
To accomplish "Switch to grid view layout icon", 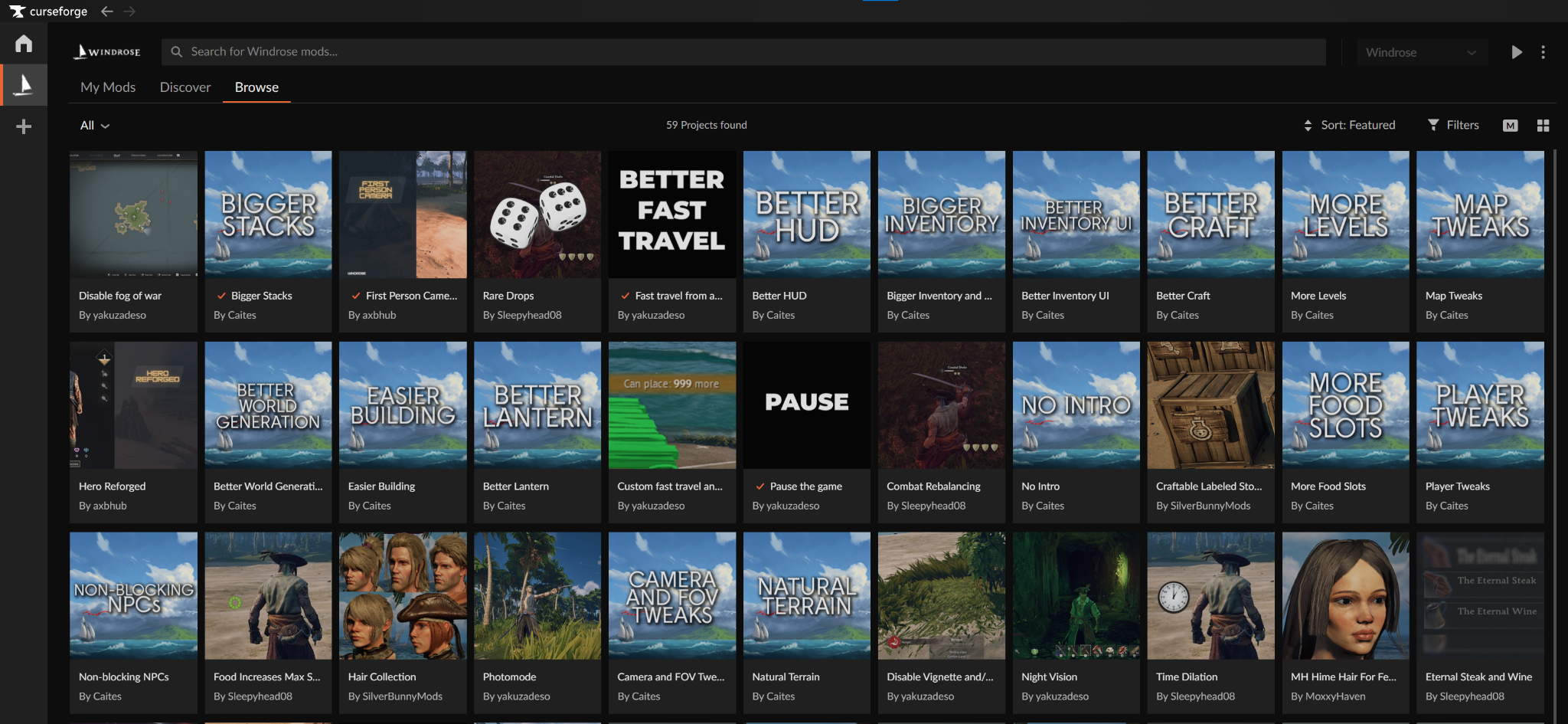I will click(x=1543, y=126).
